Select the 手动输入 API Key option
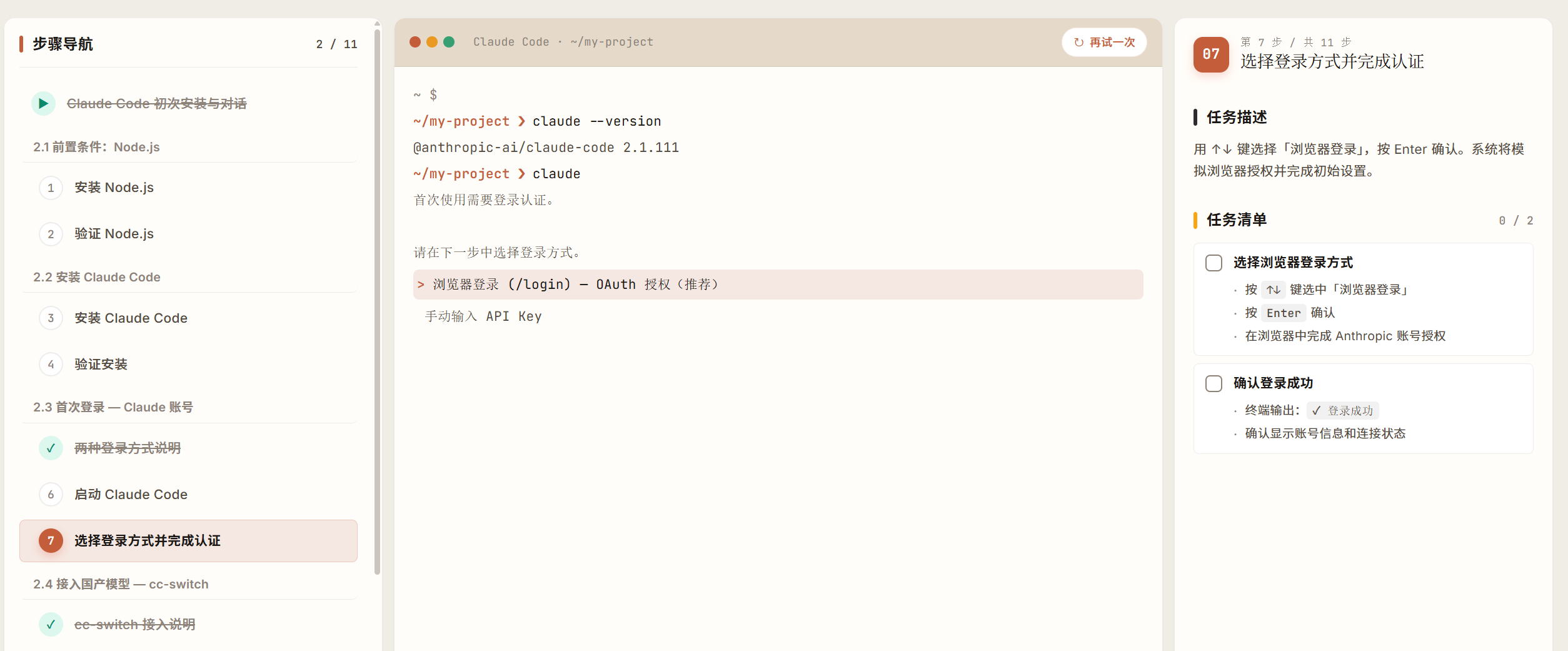 click(x=778, y=316)
